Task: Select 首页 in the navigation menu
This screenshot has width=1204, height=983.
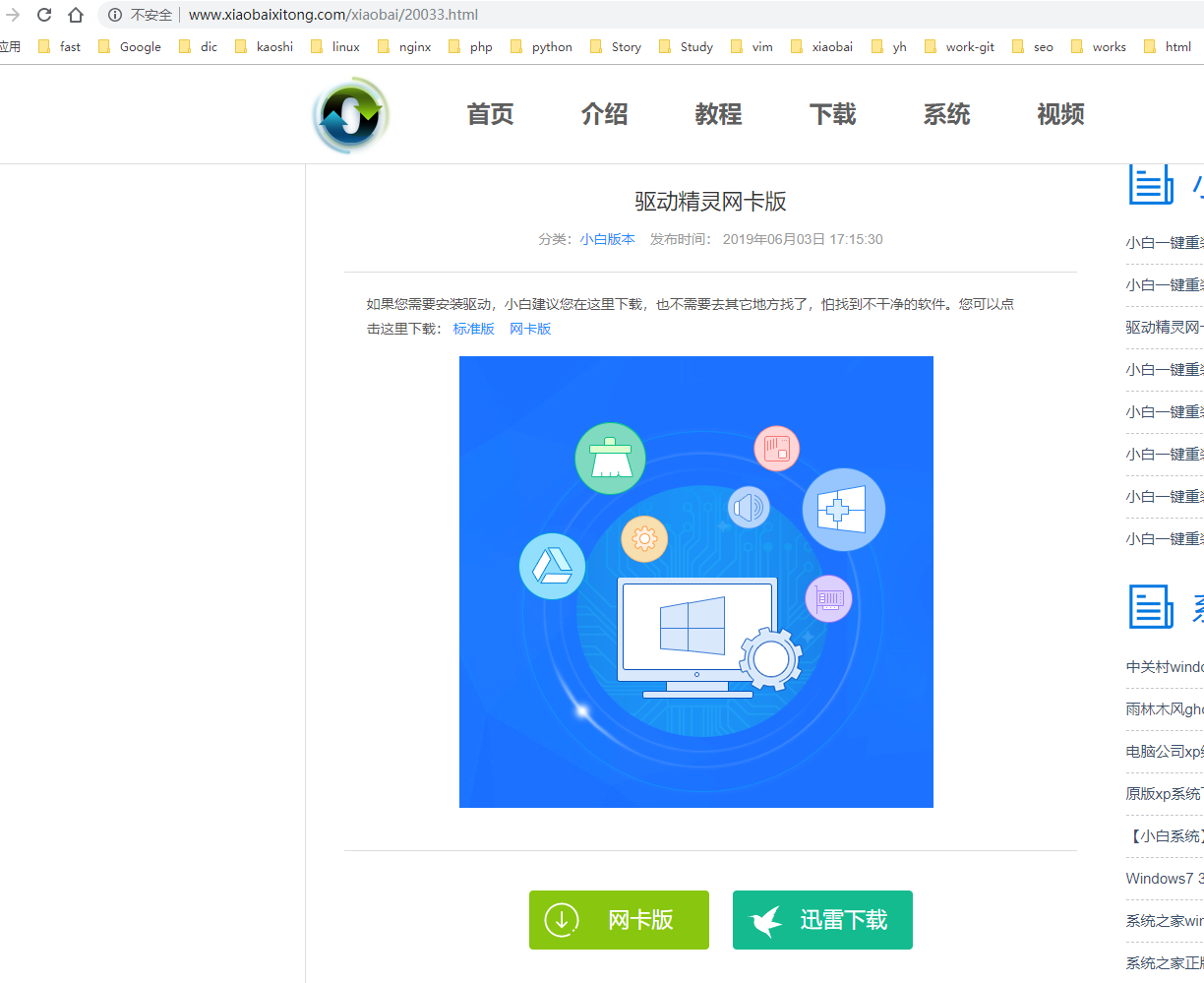Action: (x=489, y=114)
